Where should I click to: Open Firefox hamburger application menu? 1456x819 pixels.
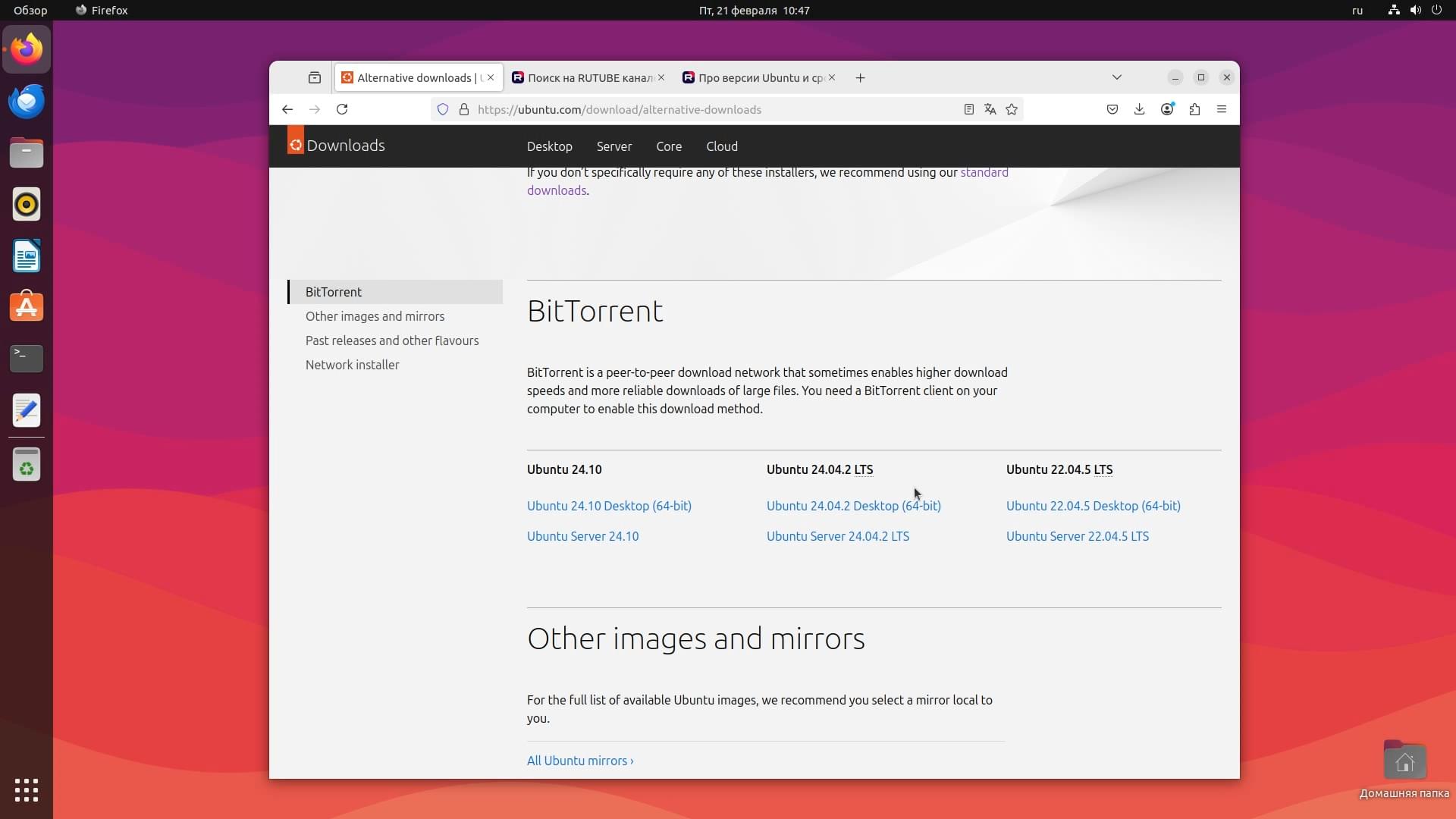[x=1222, y=109]
